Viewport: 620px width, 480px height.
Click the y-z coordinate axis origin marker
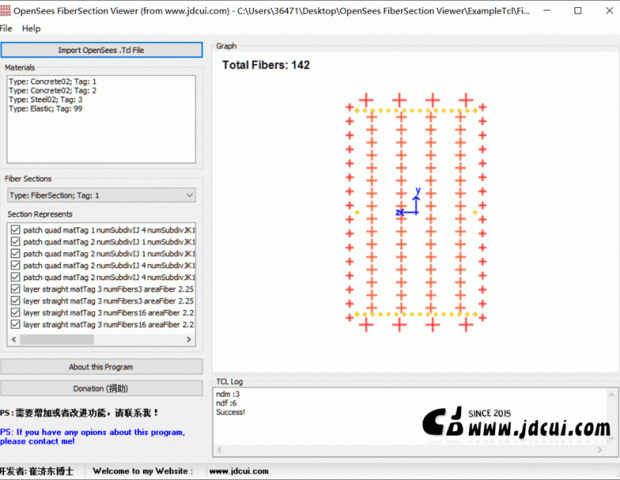tap(416, 211)
